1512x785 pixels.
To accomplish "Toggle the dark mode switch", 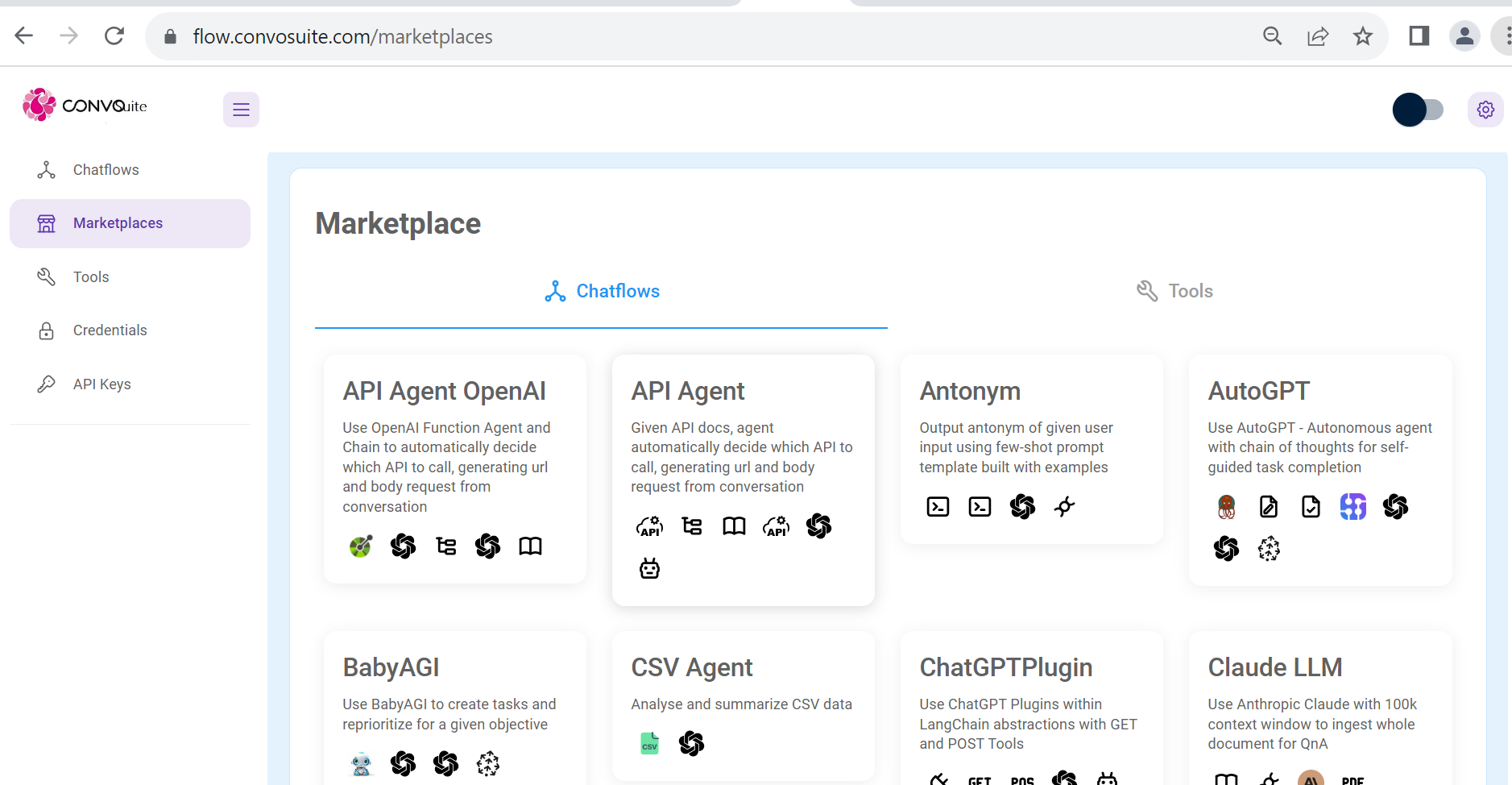I will [1418, 110].
